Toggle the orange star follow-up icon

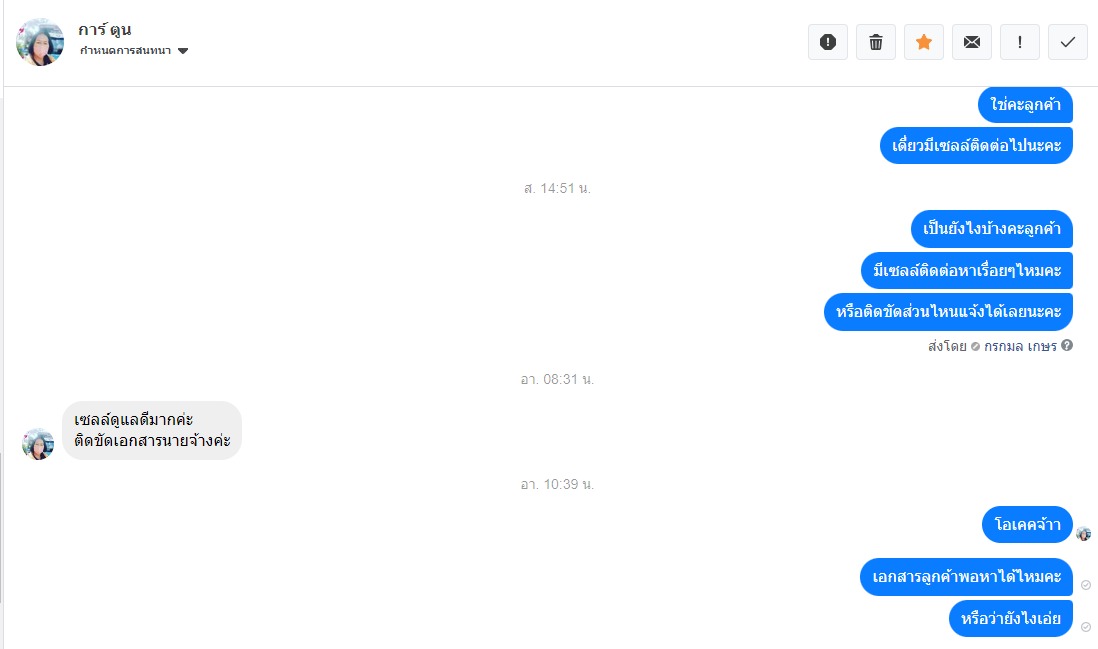(924, 42)
